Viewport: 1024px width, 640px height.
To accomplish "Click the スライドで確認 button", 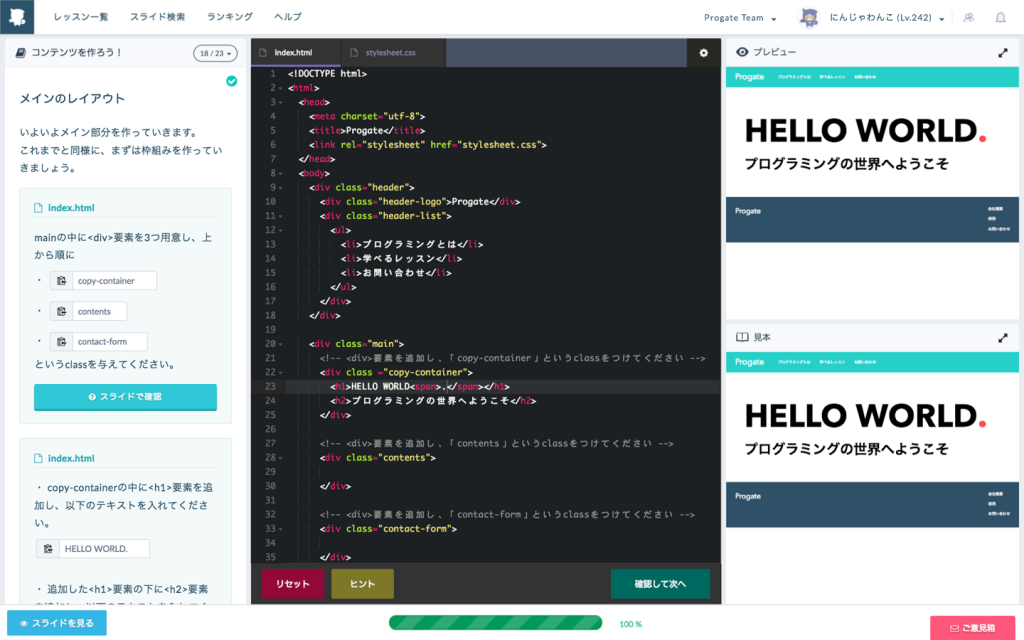I will pyautogui.click(x=125, y=397).
